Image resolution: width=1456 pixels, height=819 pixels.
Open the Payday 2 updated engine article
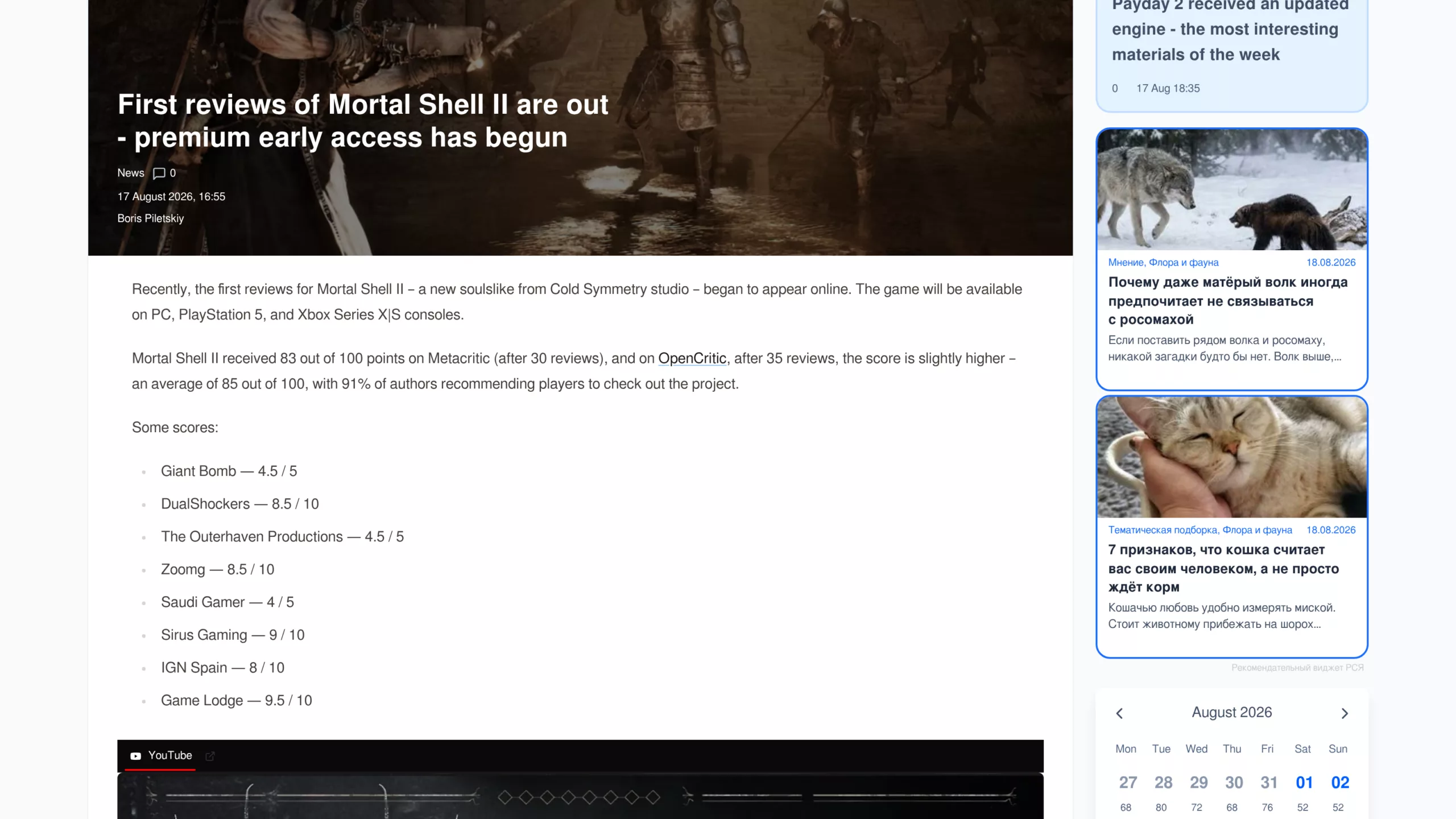click(x=1230, y=30)
